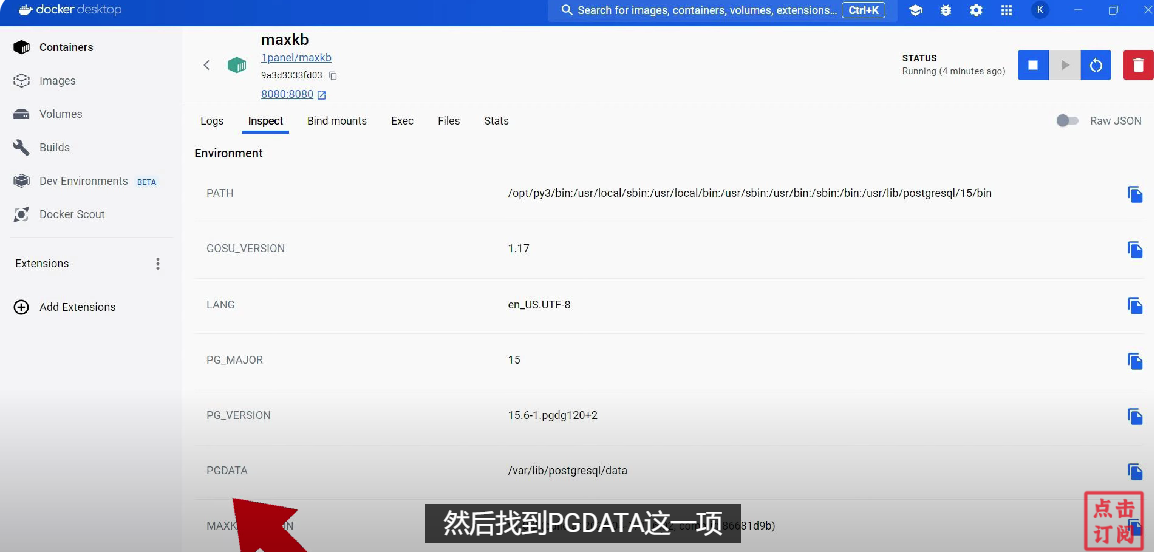Select the Inspect tab
The width and height of the screenshot is (1154, 552).
(x=266, y=121)
